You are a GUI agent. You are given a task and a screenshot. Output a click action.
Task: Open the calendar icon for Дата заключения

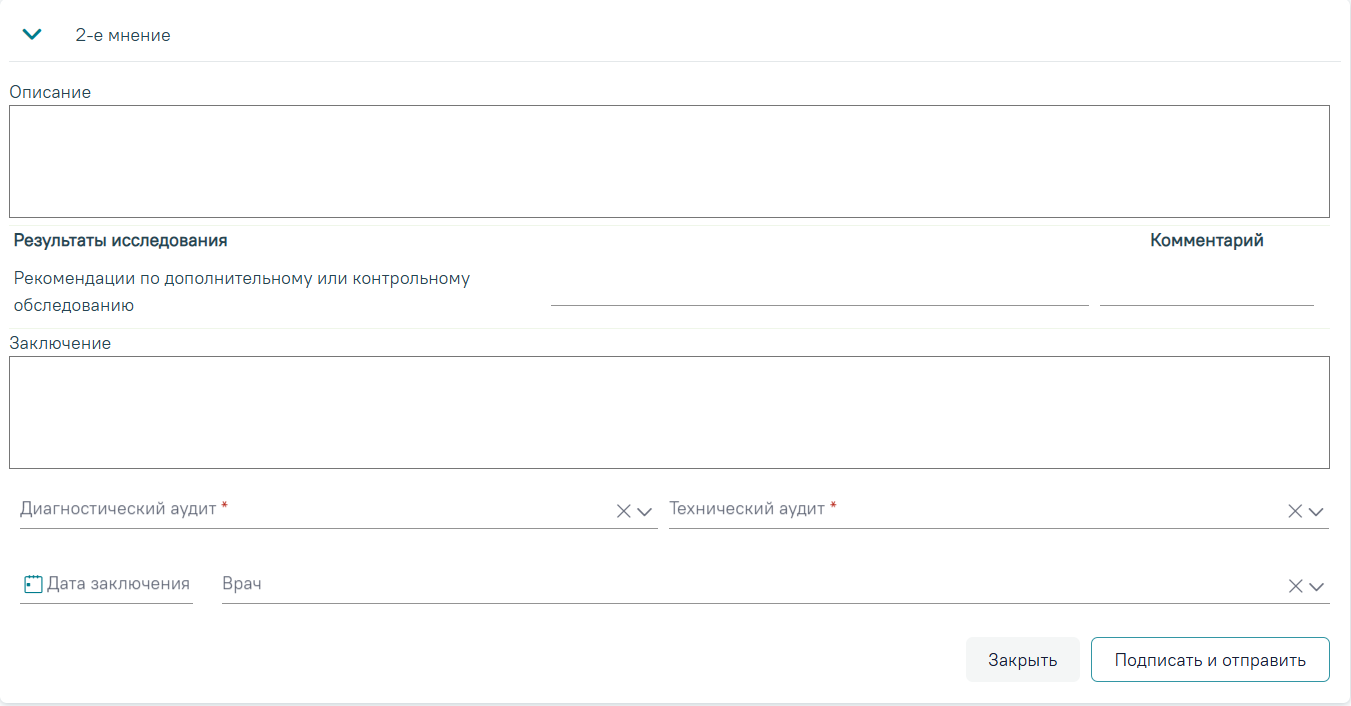tap(33, 584)
